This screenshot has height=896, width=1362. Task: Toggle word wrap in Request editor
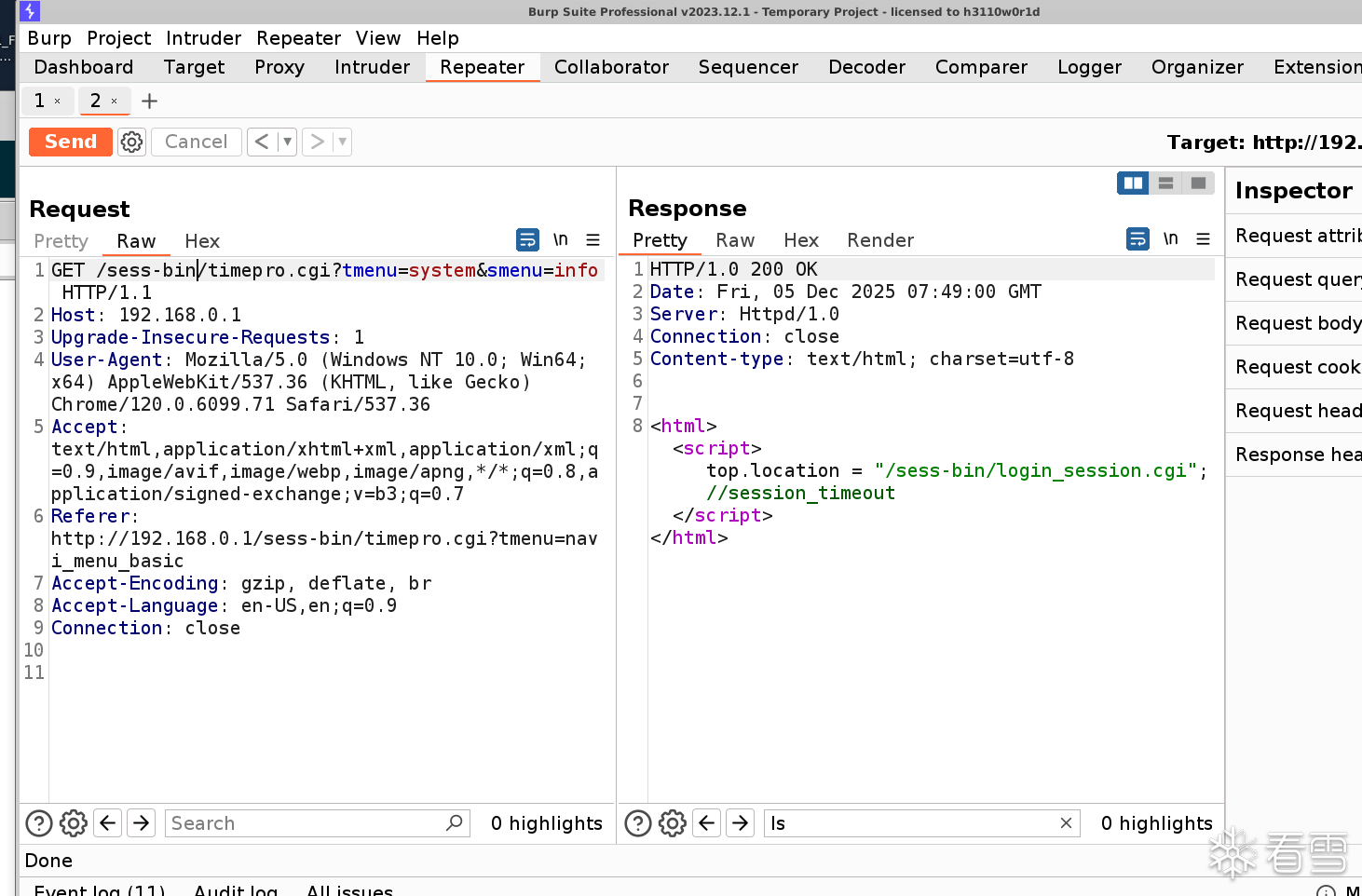click(527, 240)
